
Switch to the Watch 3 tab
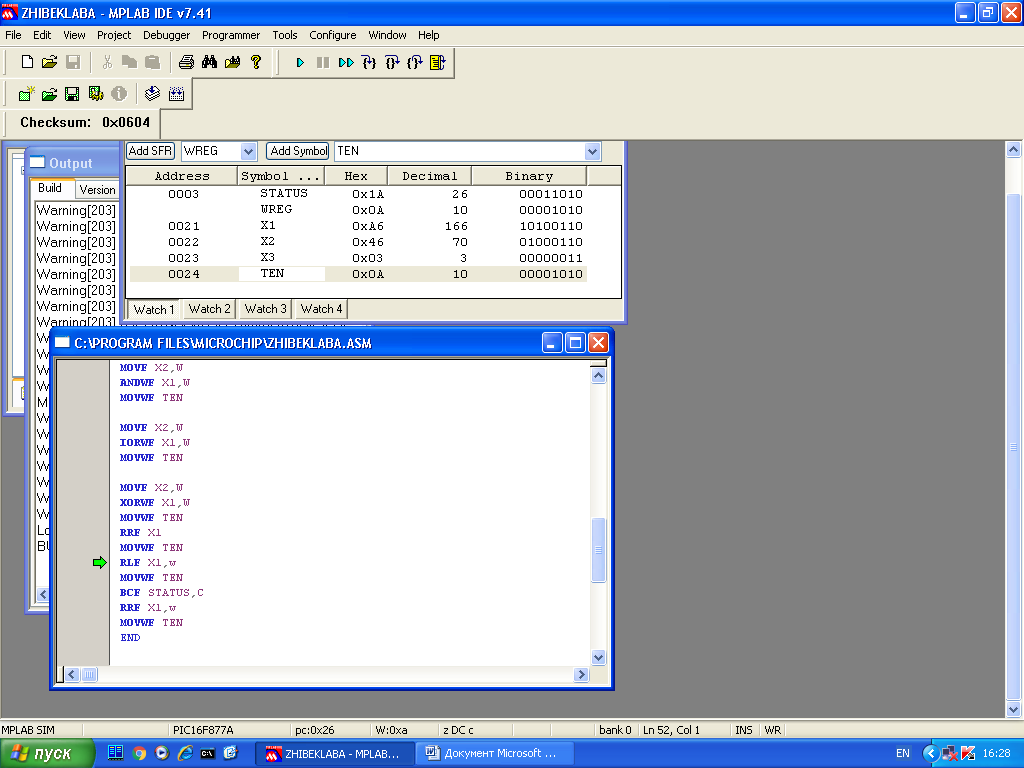(x=265, y=309)
